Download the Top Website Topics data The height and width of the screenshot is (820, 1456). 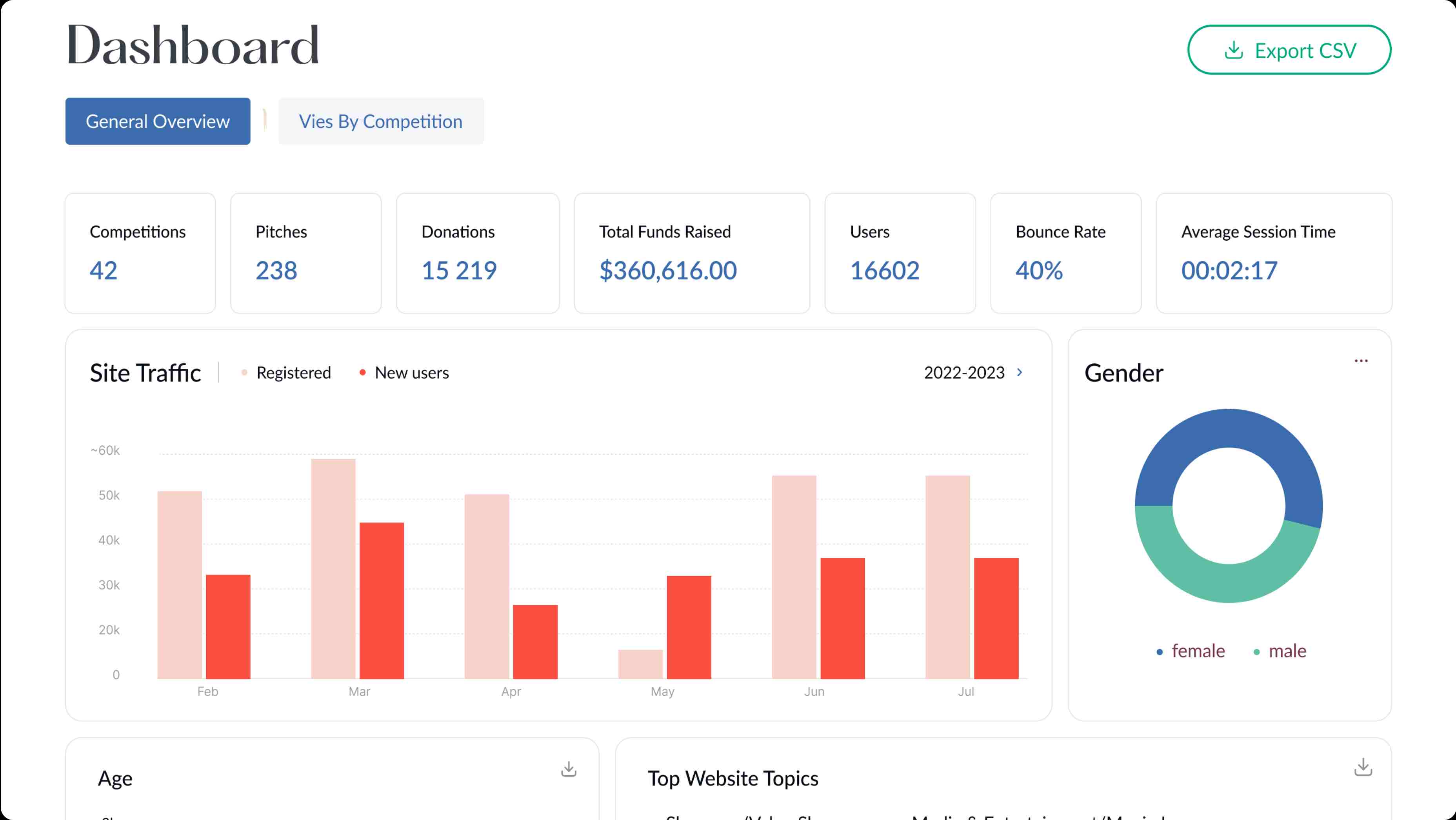(x=1363, y=767)
